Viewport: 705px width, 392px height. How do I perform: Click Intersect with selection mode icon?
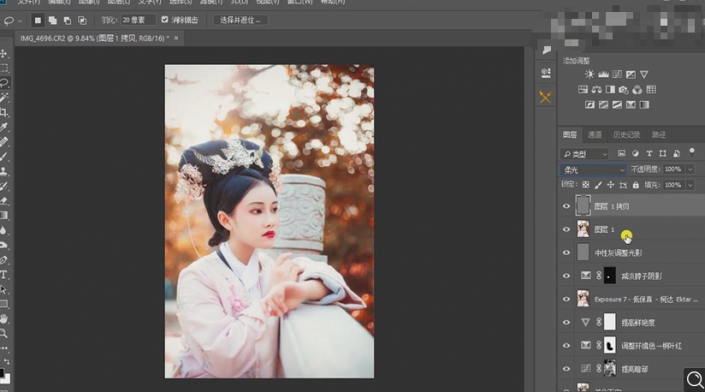82,20
